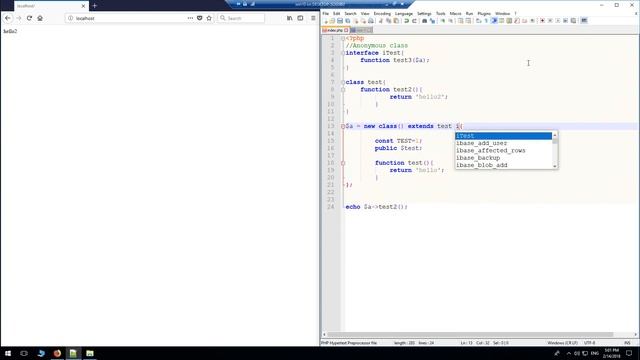Choose ibase_blob_add autocomplete suggestion
The width and height of the screenshot is (640, 360).
(x=504, y=165)
